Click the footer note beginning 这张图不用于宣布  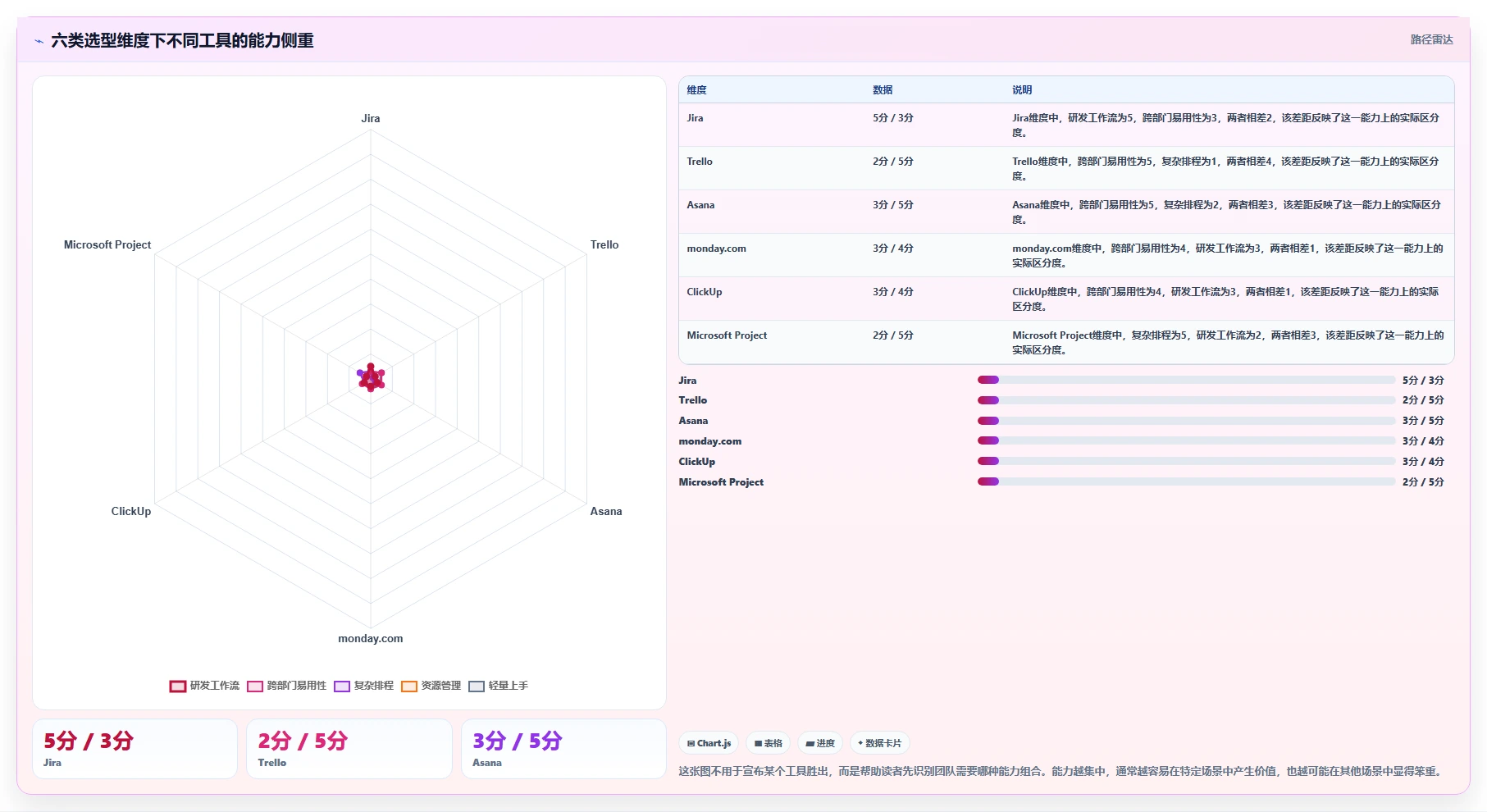coord(1062,771)
